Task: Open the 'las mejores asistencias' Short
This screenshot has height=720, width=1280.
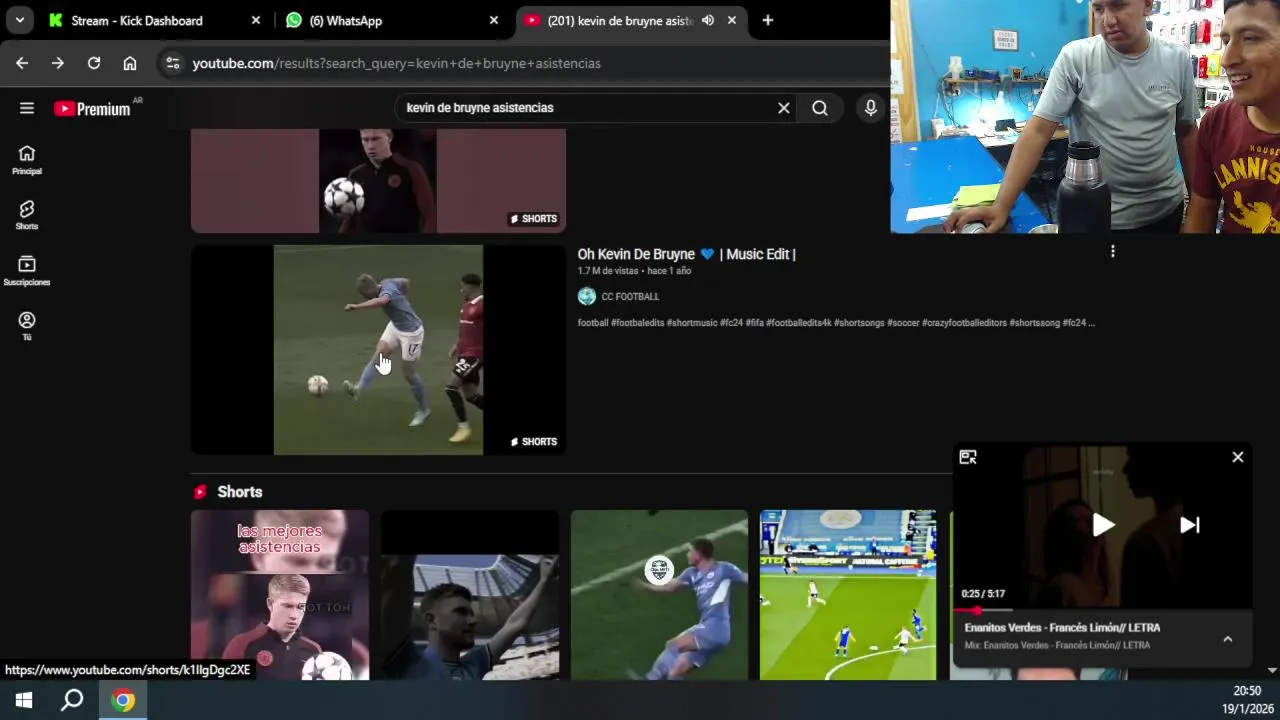Action: pos(280,595)
